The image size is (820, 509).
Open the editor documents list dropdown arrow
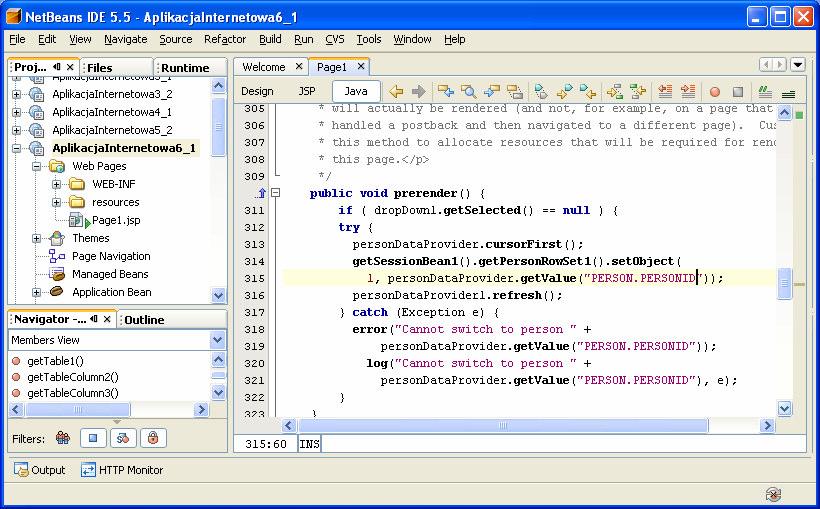798,65
